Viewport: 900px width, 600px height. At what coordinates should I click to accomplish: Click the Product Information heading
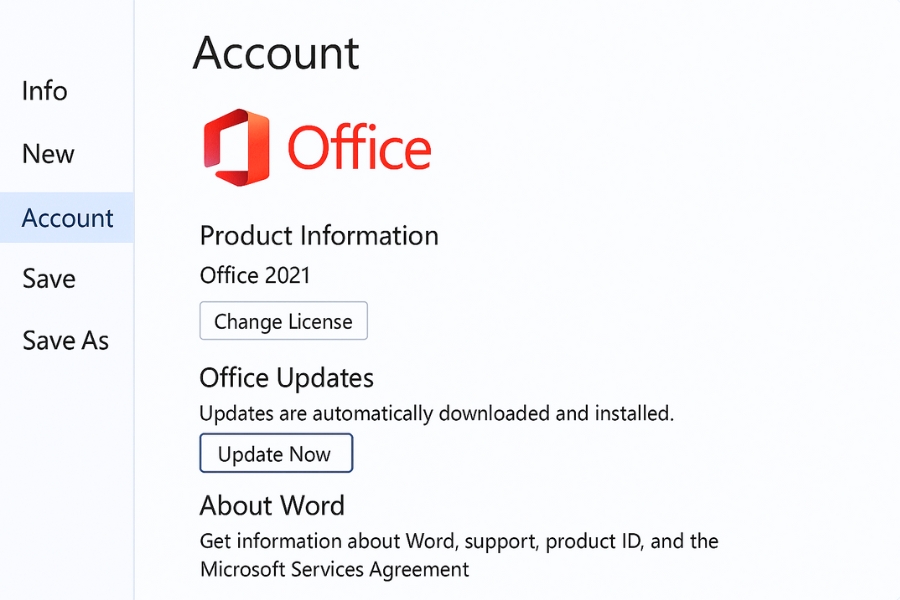click(x=319, y=236)
